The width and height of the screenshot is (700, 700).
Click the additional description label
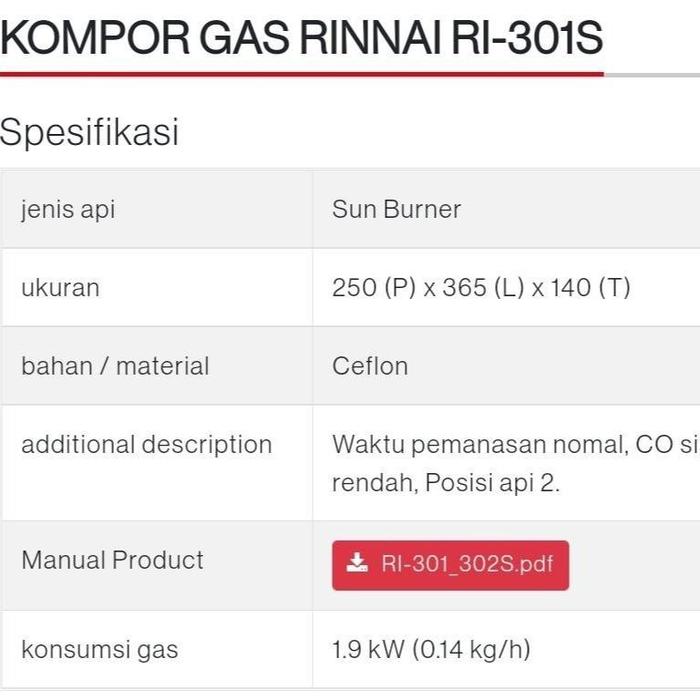(x=146, y=444)
